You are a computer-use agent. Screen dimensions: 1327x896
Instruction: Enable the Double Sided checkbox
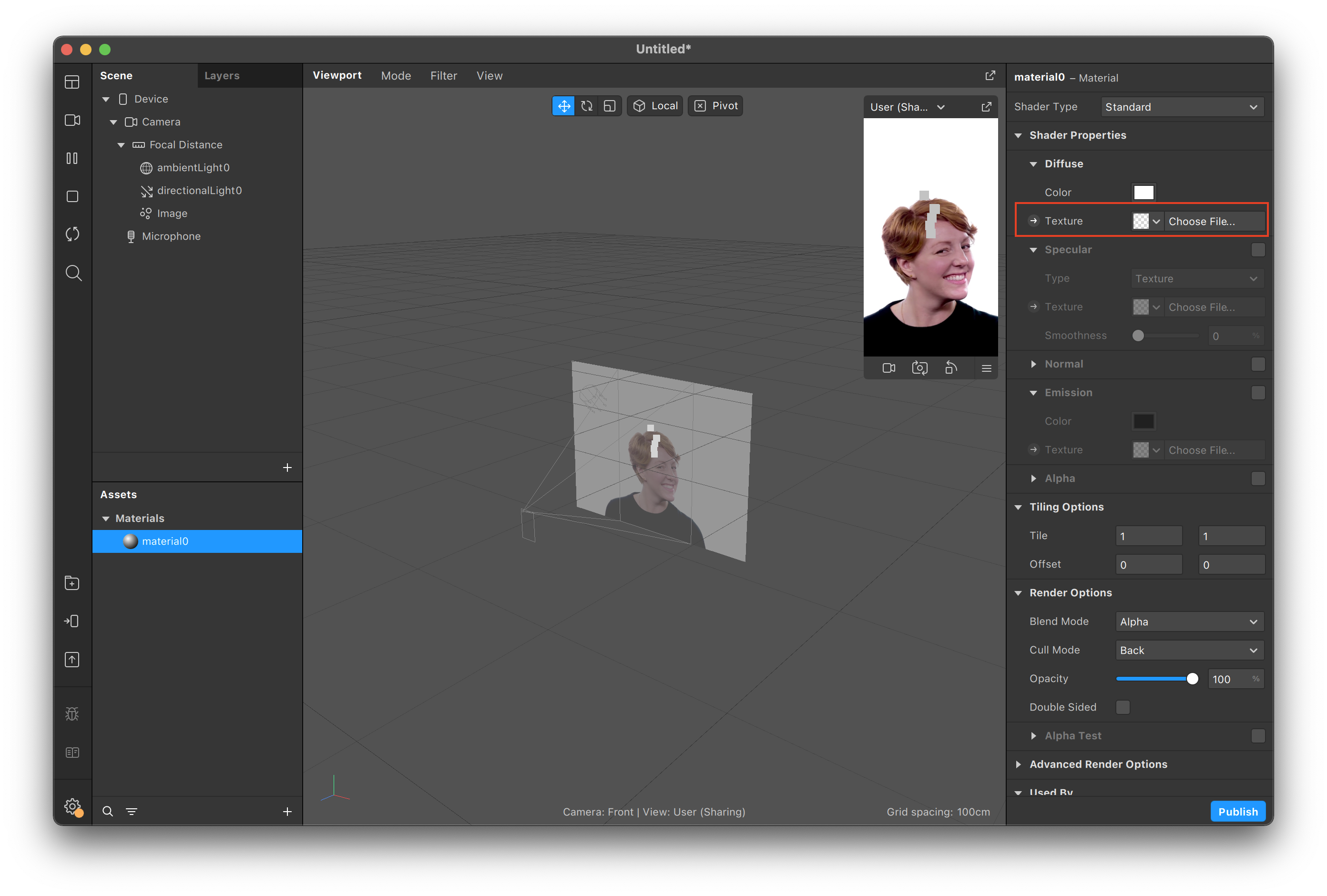click(1123, 707)
